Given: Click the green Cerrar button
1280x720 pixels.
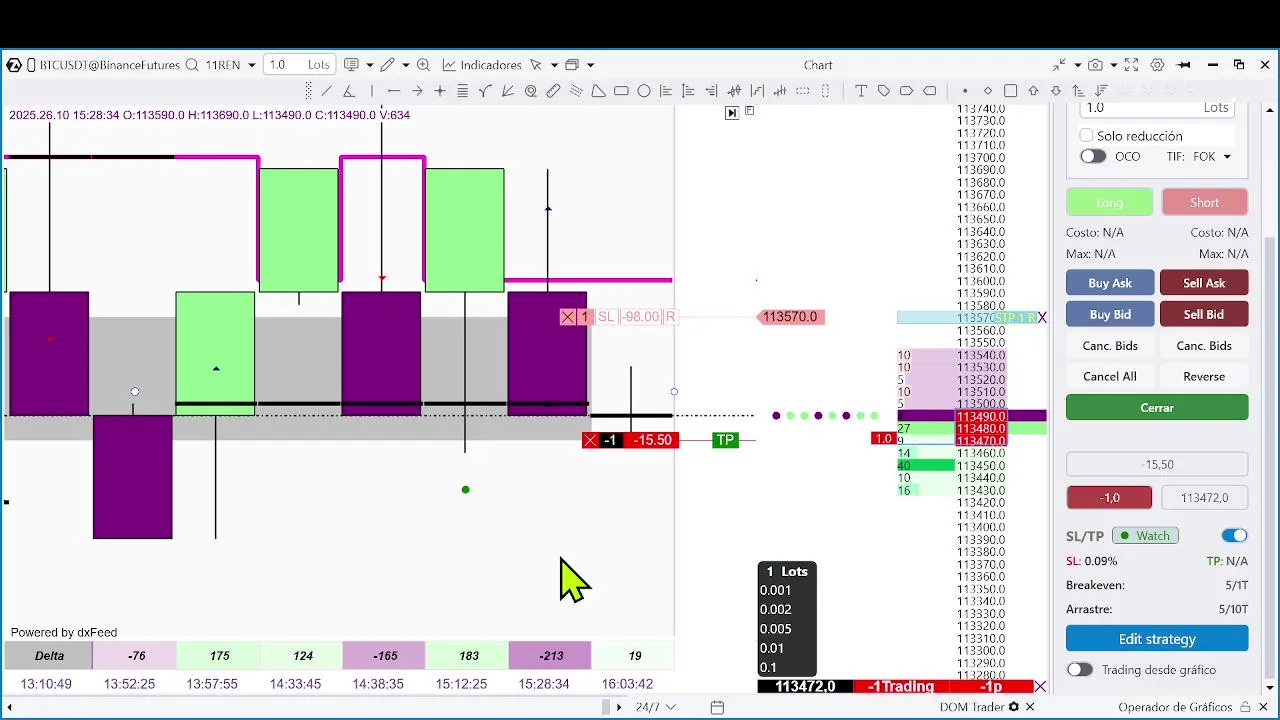Looking at the screenshot, I should coord(1157,407).
